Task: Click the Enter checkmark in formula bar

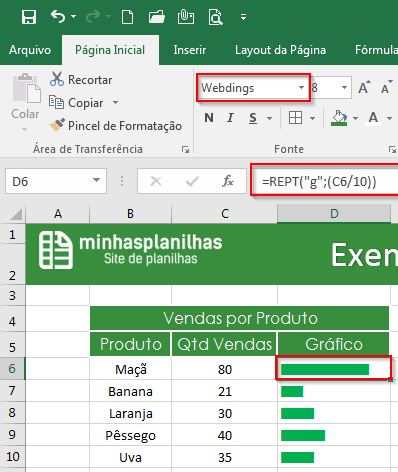Action: pos(192,181)
